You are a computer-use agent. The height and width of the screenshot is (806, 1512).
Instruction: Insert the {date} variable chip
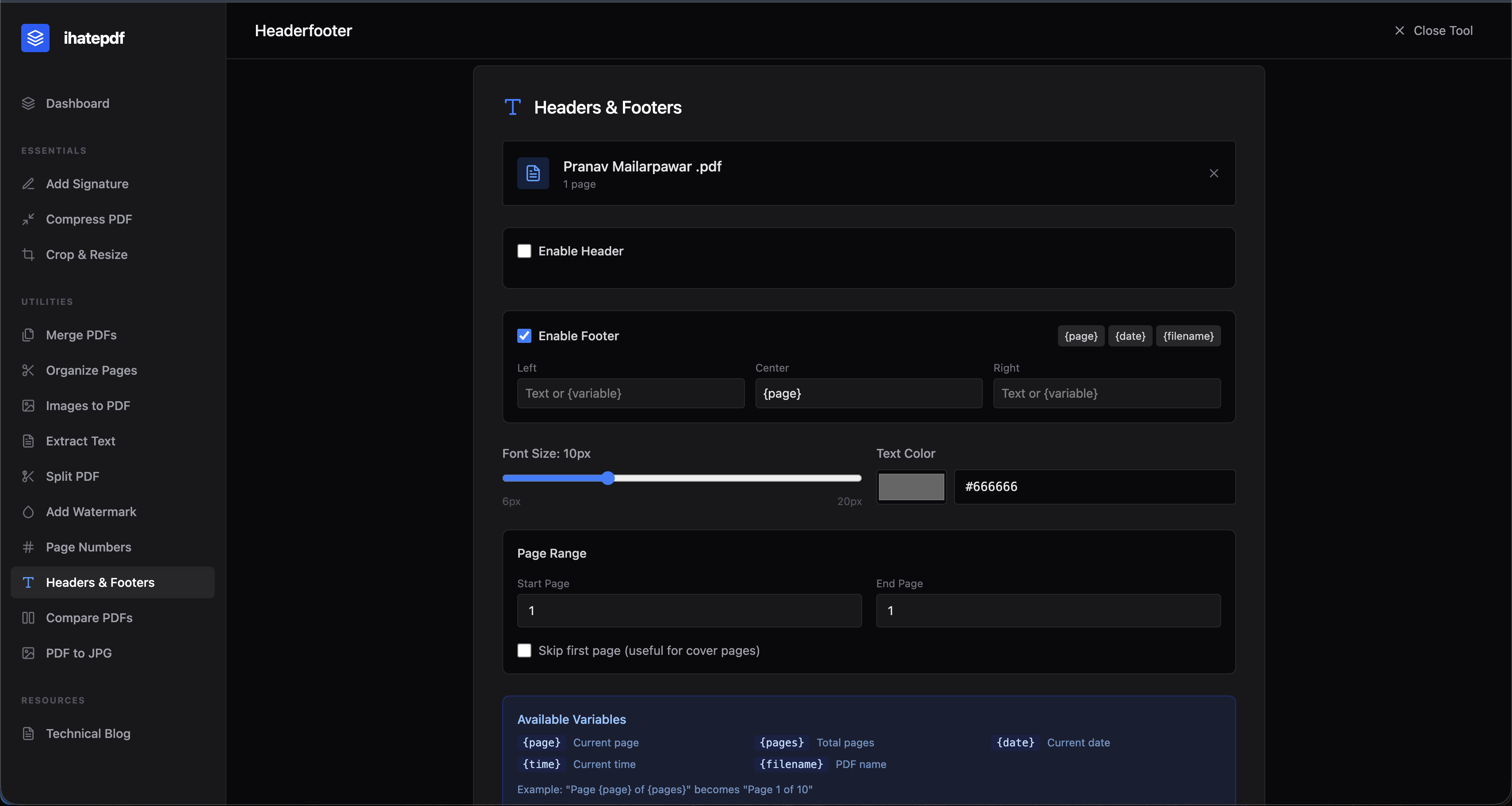coord(1130,335)
